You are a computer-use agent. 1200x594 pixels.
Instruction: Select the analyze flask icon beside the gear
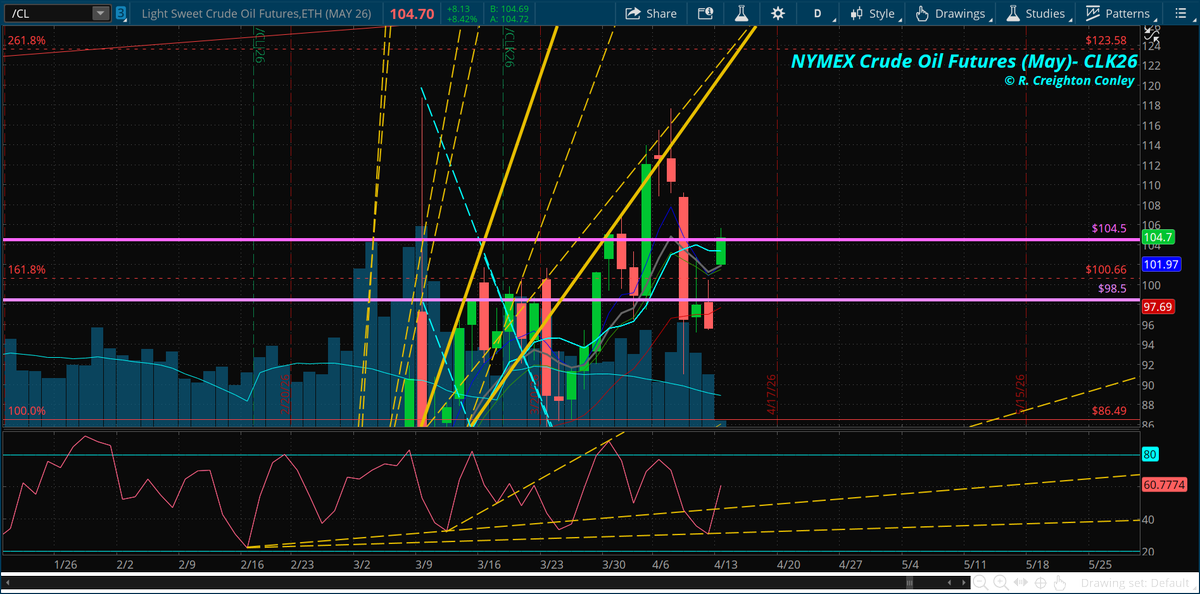click(742, 13)
